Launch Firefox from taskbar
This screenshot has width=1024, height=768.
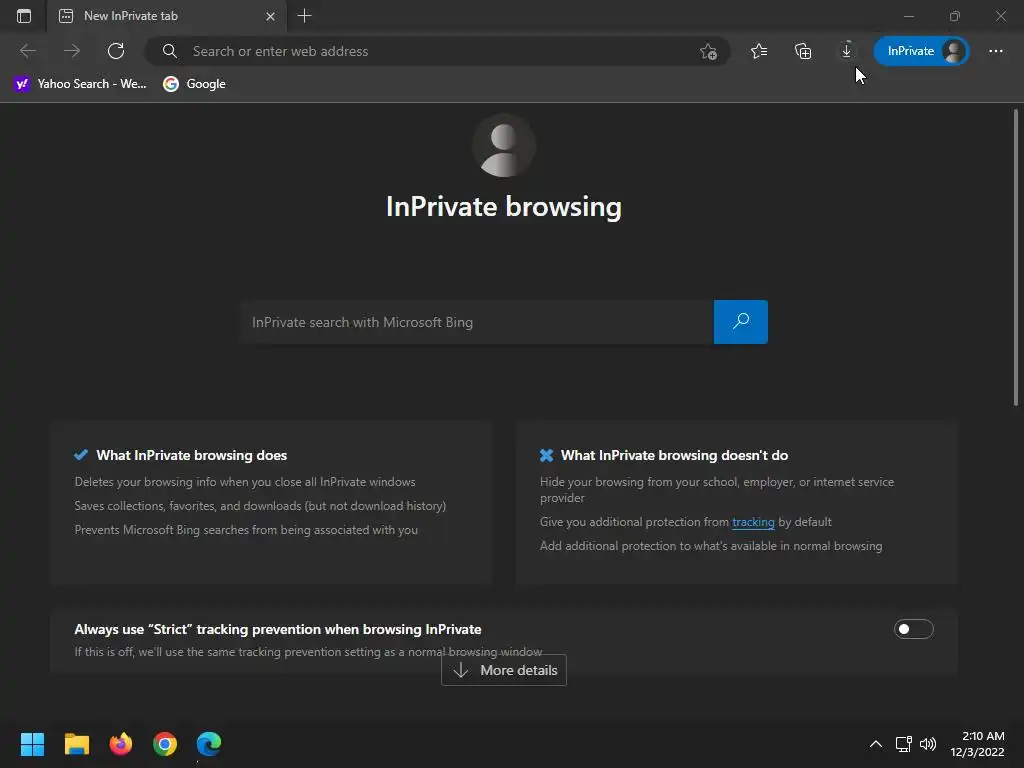click(x=121, y=744)
